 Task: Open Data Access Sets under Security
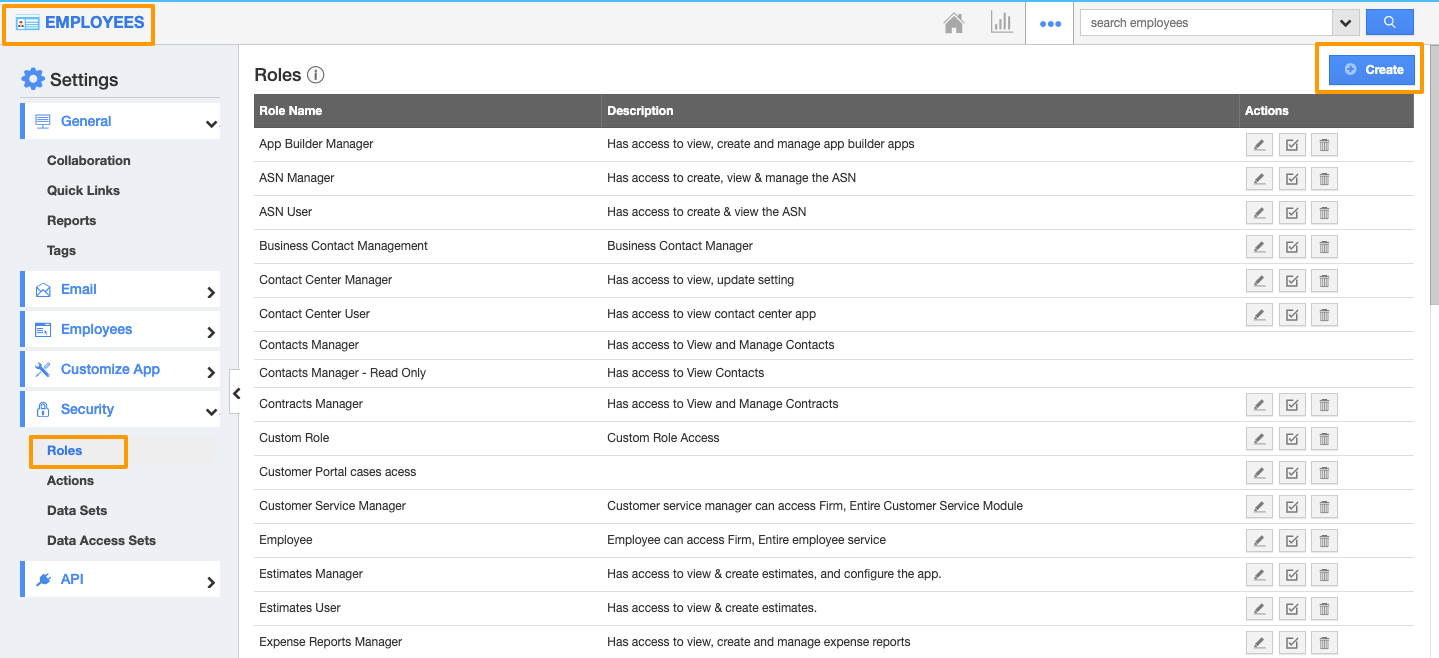click(101, 540)
